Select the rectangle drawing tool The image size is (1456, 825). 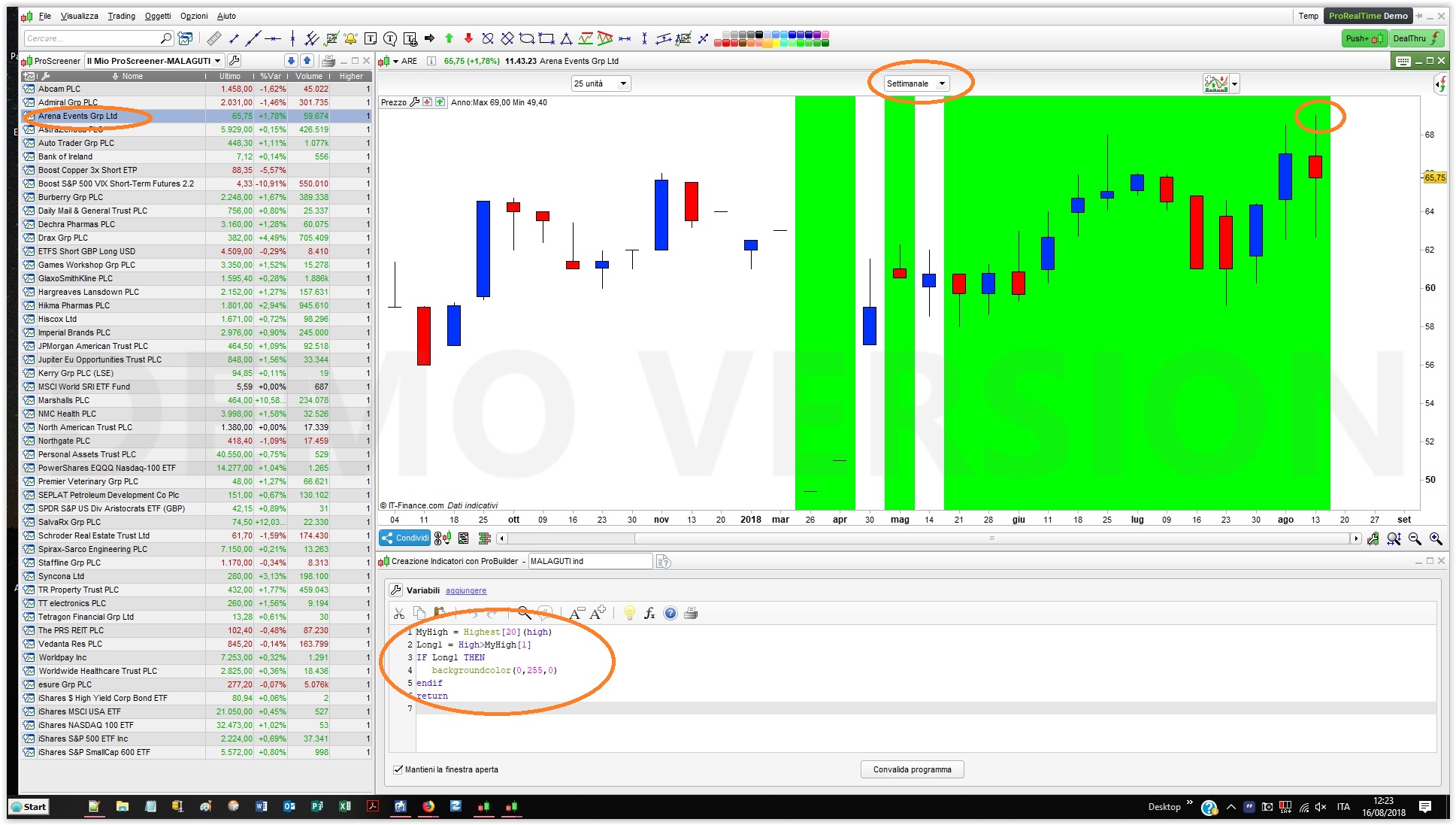click(546, 38)
